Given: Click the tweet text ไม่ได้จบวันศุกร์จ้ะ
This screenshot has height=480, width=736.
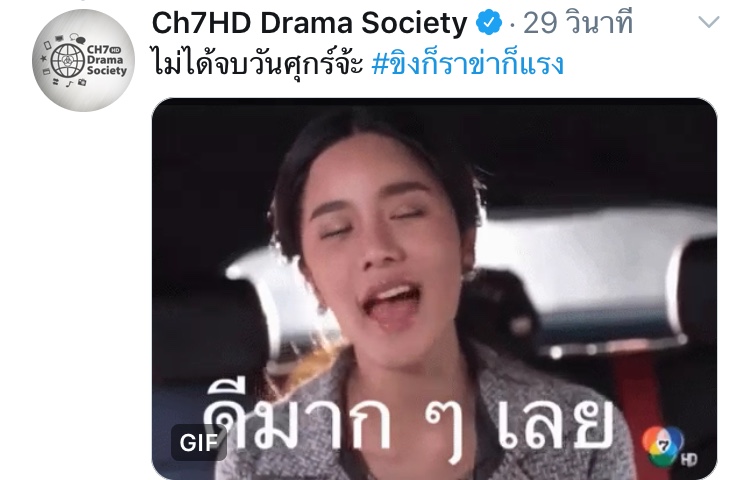Looking at the screenshot, I should click(x=258, y=64).
